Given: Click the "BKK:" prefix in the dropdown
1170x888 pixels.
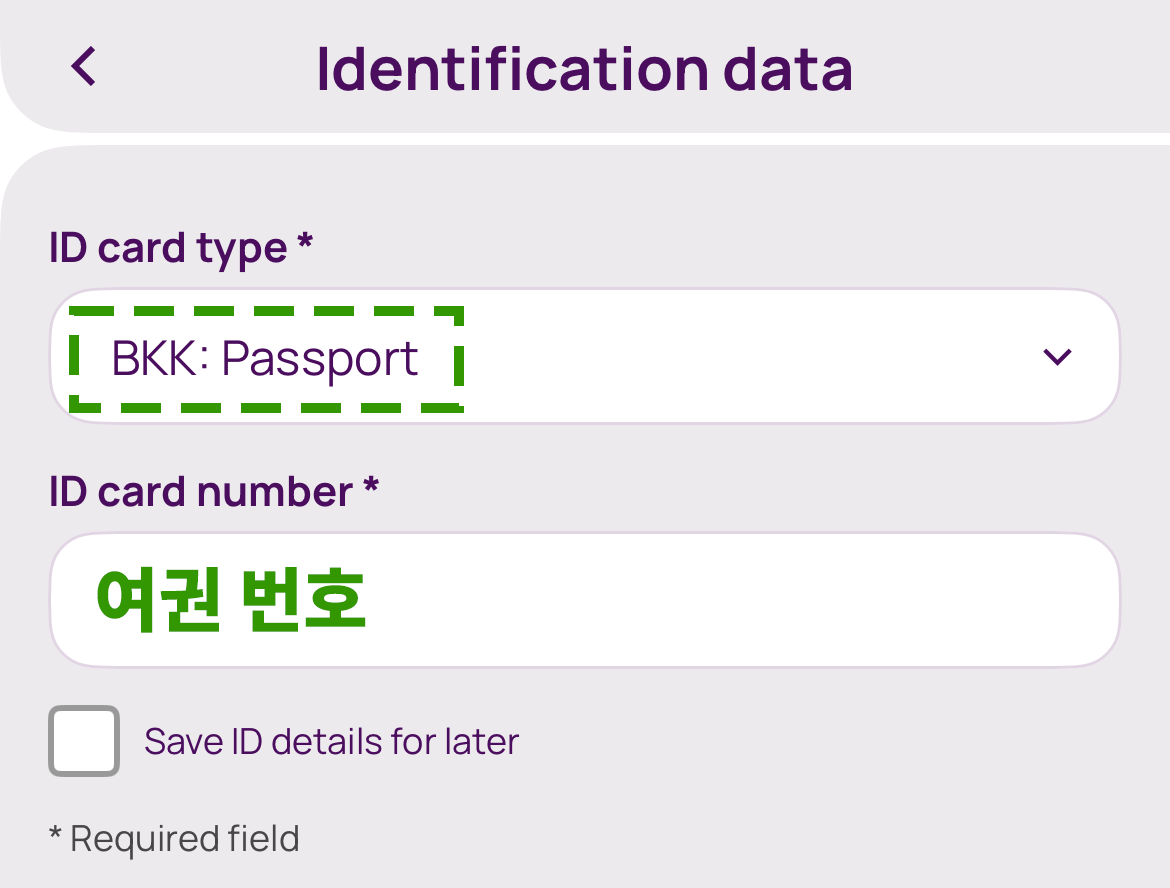Looking at the screenshot, I should coord(160,359).
